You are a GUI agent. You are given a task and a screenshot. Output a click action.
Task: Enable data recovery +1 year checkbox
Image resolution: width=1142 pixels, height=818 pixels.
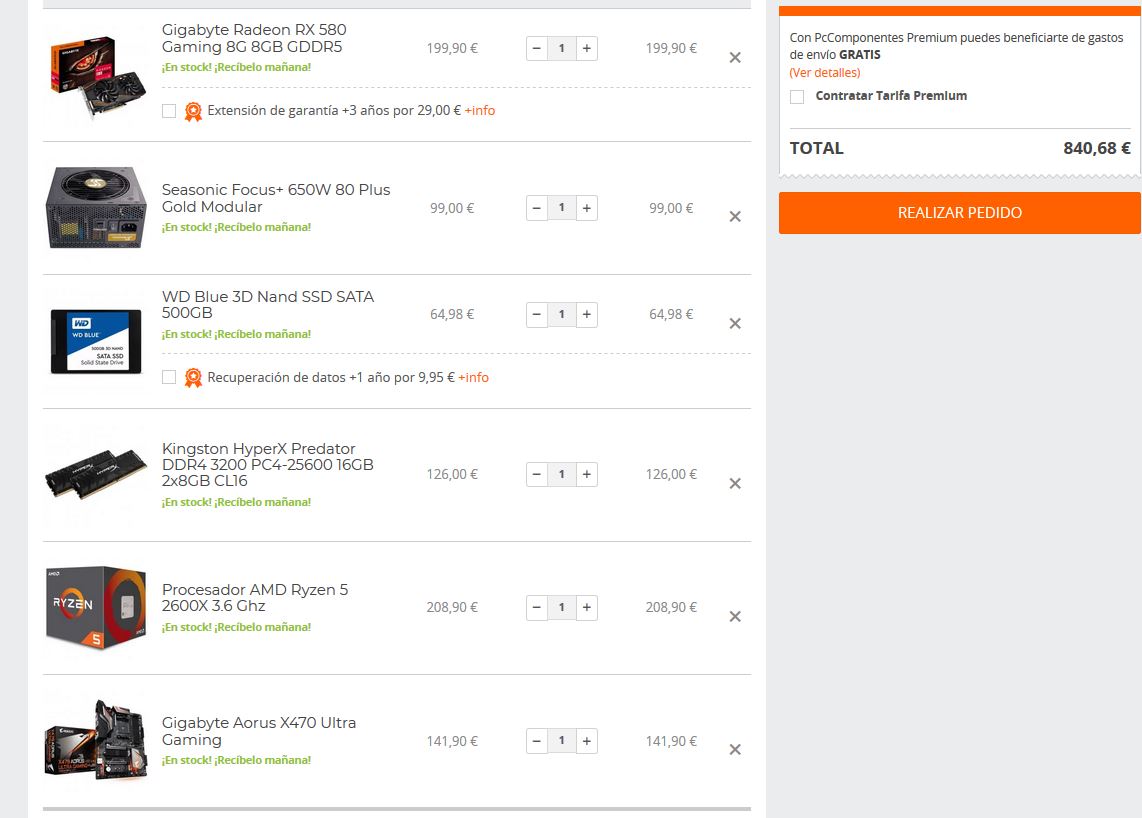169,377
